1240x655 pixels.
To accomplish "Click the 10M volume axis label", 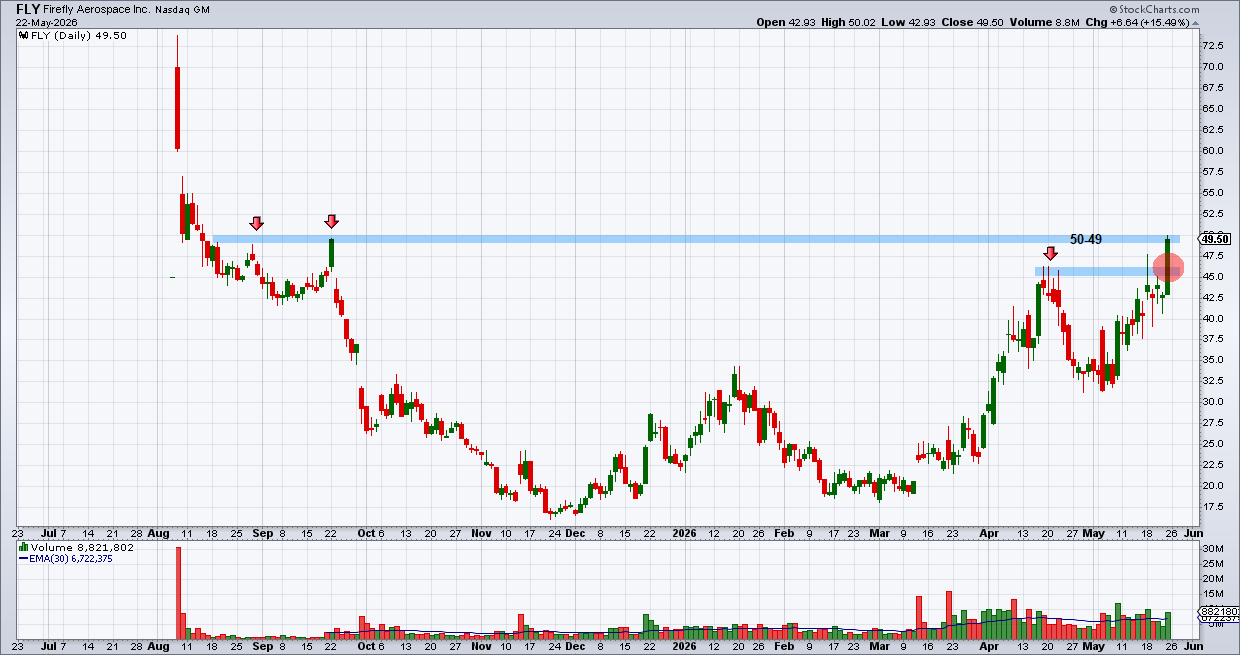I will 1211,606.
